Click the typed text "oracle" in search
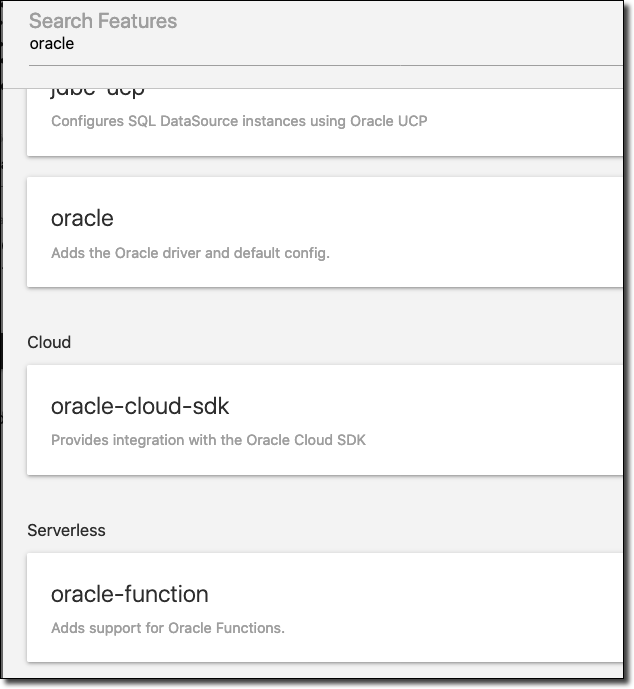Screen dimensions: 634x689 tap(52, 44)
